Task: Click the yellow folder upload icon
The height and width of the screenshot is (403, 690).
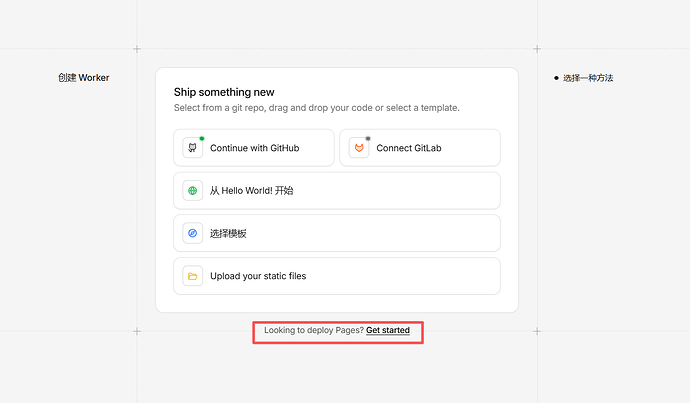Action: pos(193,276)
